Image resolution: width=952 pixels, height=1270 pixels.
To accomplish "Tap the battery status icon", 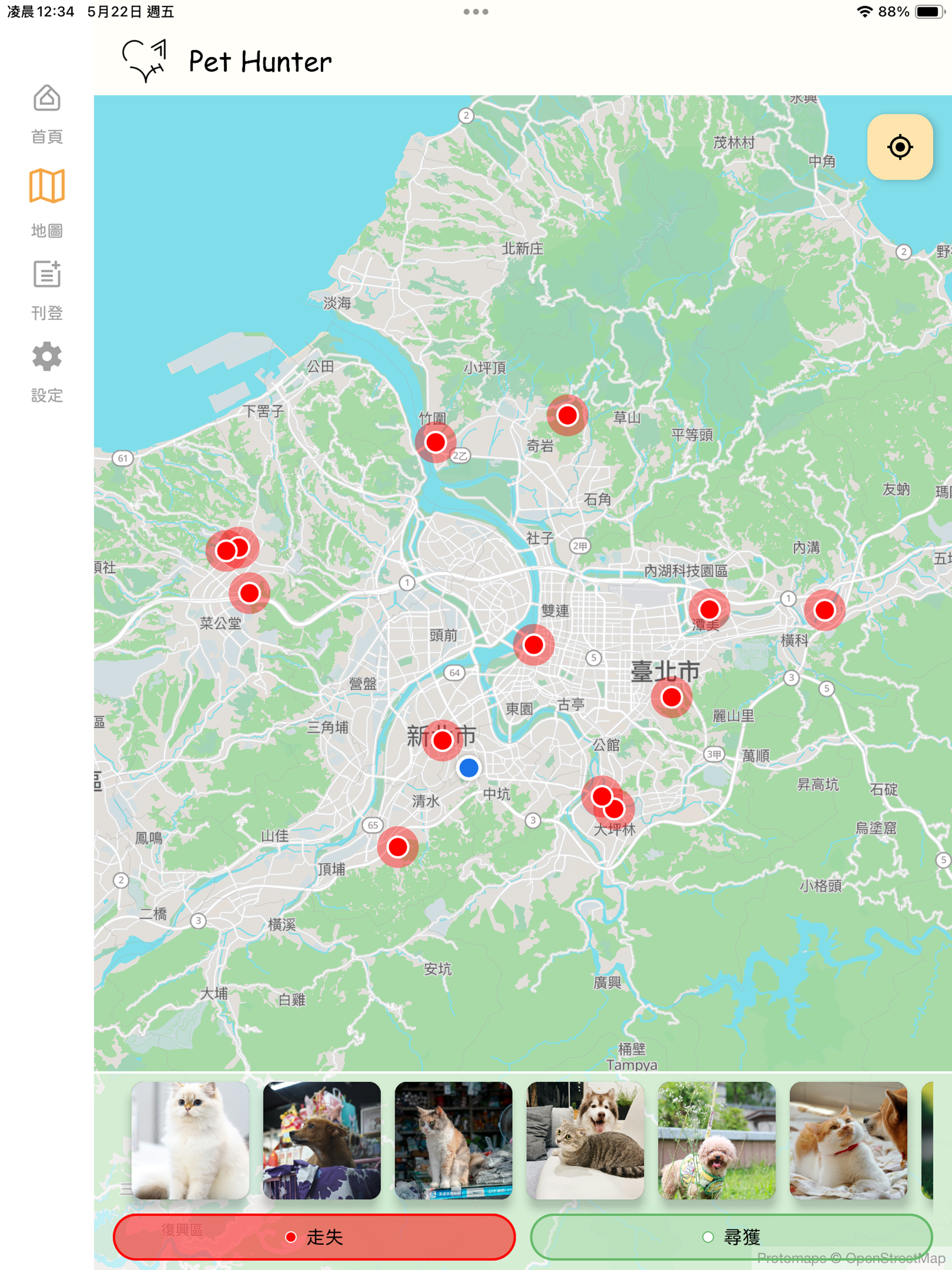I will click(929, 12).
